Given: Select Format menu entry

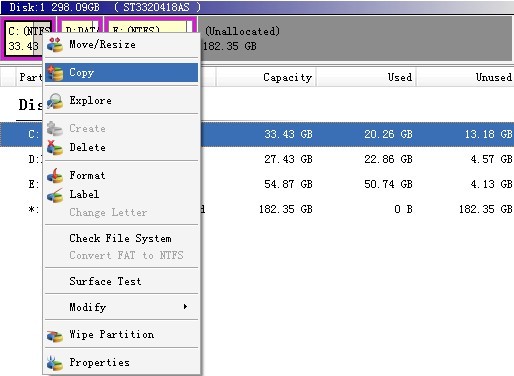Looking at the screenshot, I should pos(122,175).
